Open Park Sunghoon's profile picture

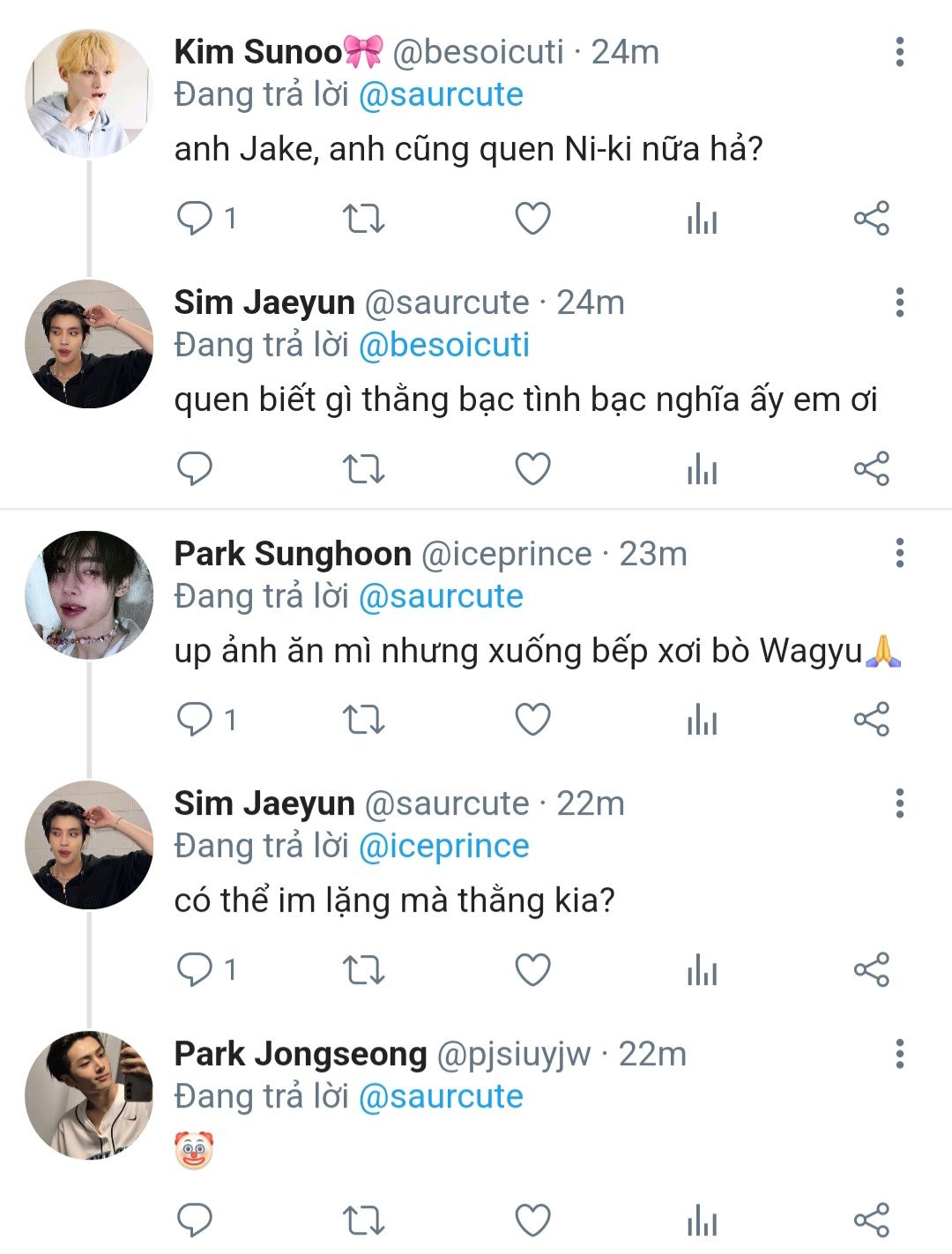click(x=89, y=594)
